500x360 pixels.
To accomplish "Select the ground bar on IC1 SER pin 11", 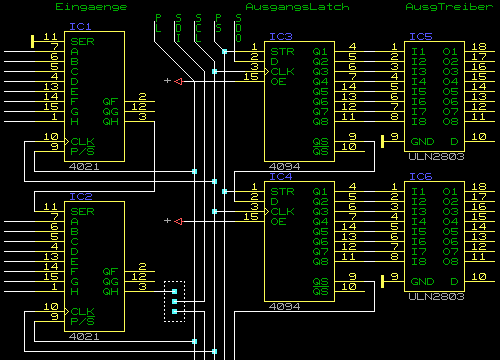I will click(32, 41).
